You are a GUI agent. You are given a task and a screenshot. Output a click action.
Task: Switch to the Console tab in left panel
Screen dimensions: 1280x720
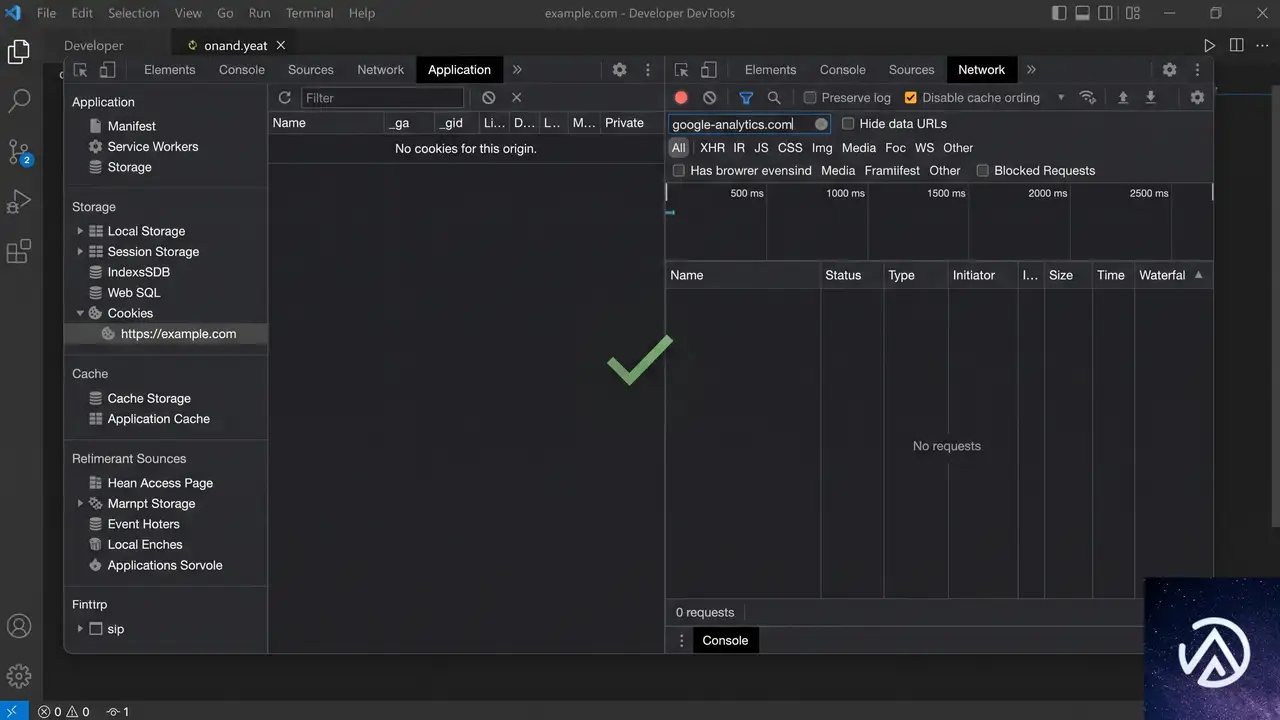click(242, 70)
